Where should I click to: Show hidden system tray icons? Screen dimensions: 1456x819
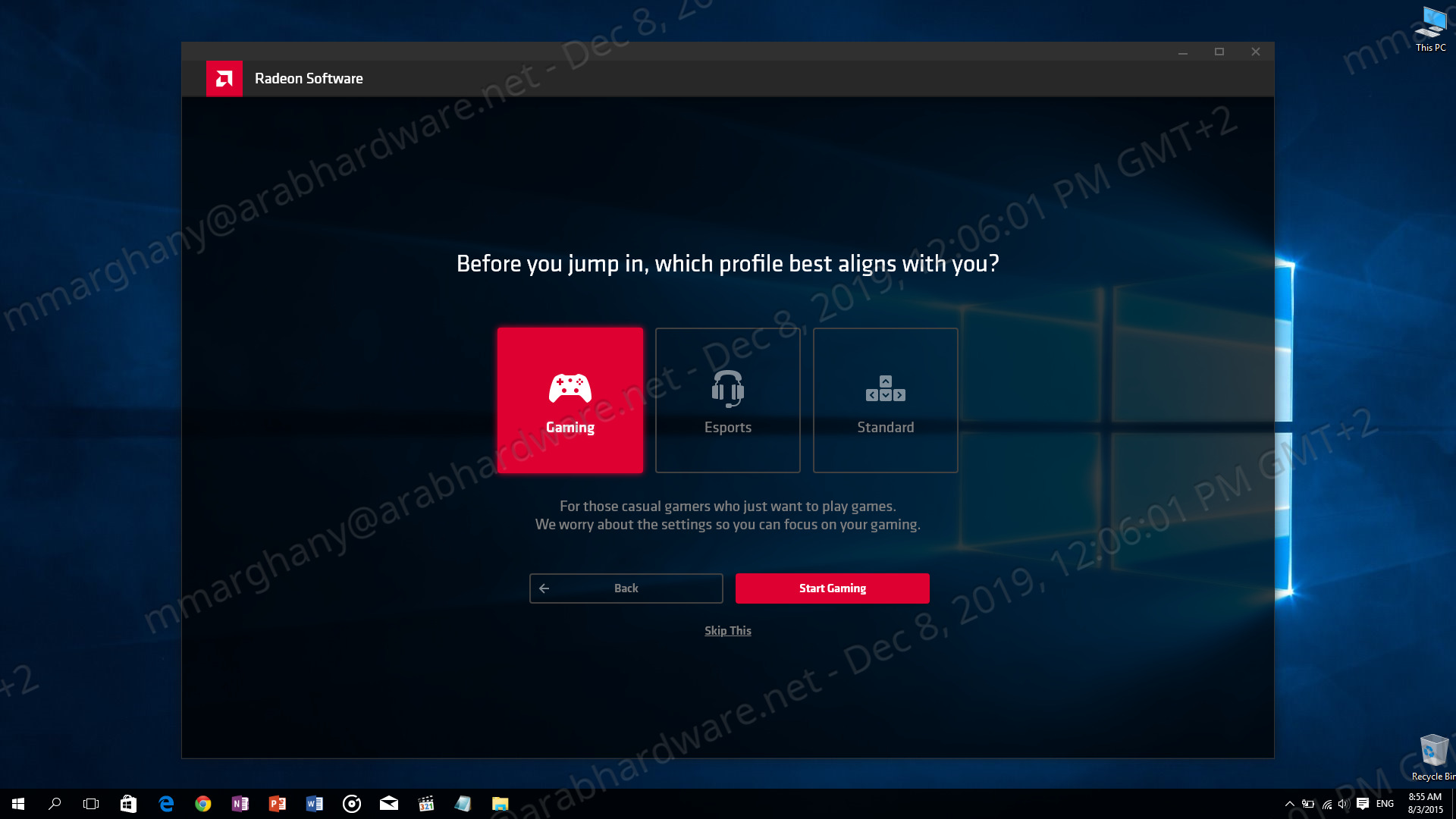tap(1289, 804)
